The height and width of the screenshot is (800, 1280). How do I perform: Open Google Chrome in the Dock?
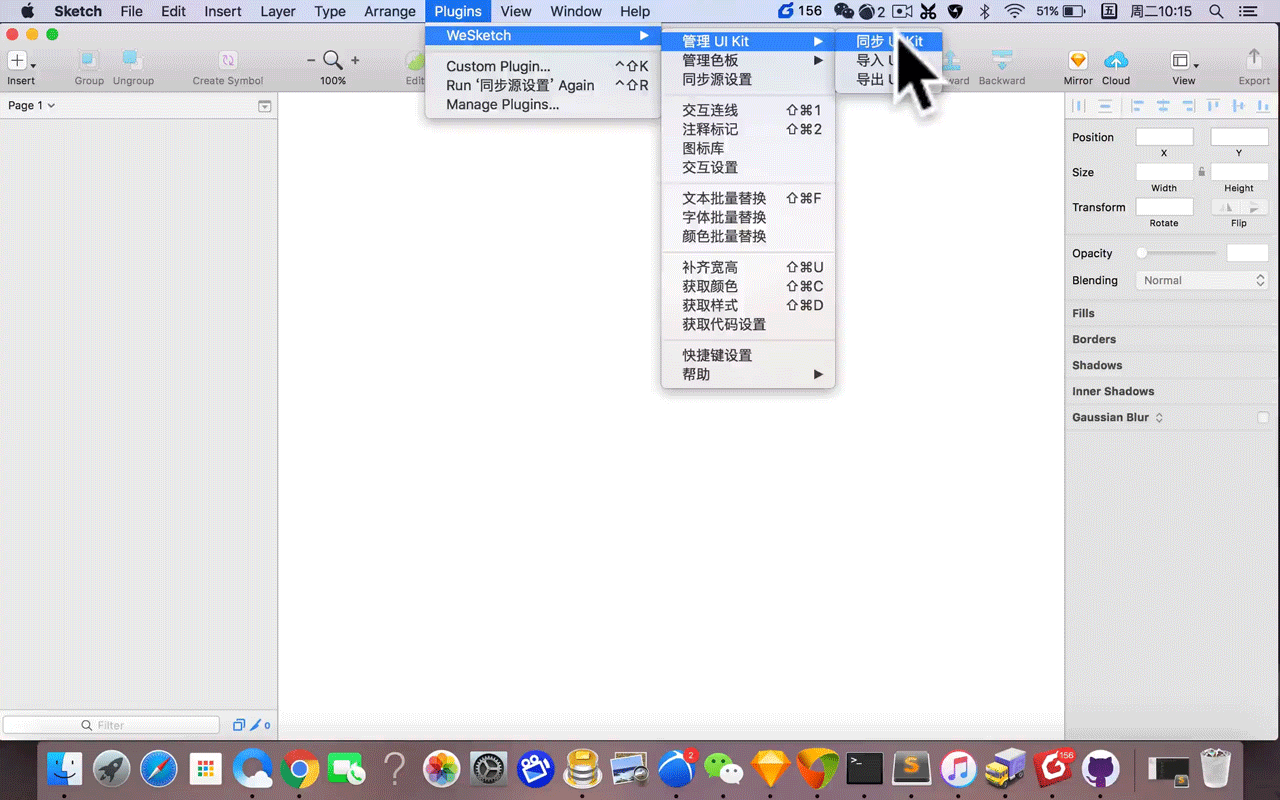pyautogui.click(x=299, y=769)
